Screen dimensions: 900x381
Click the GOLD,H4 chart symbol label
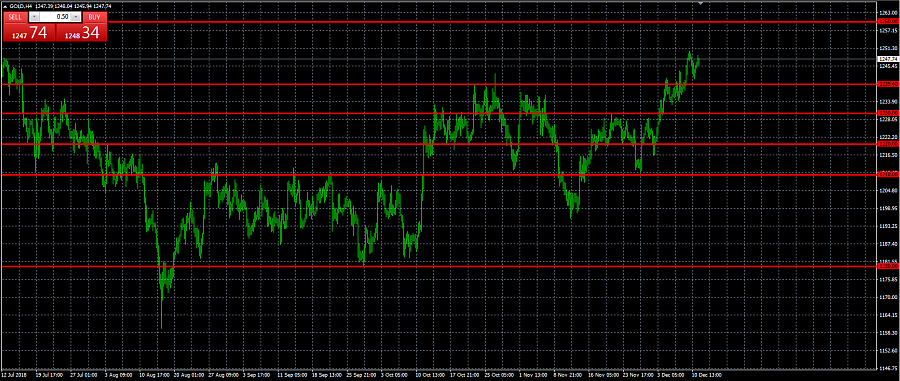[21, 6]
